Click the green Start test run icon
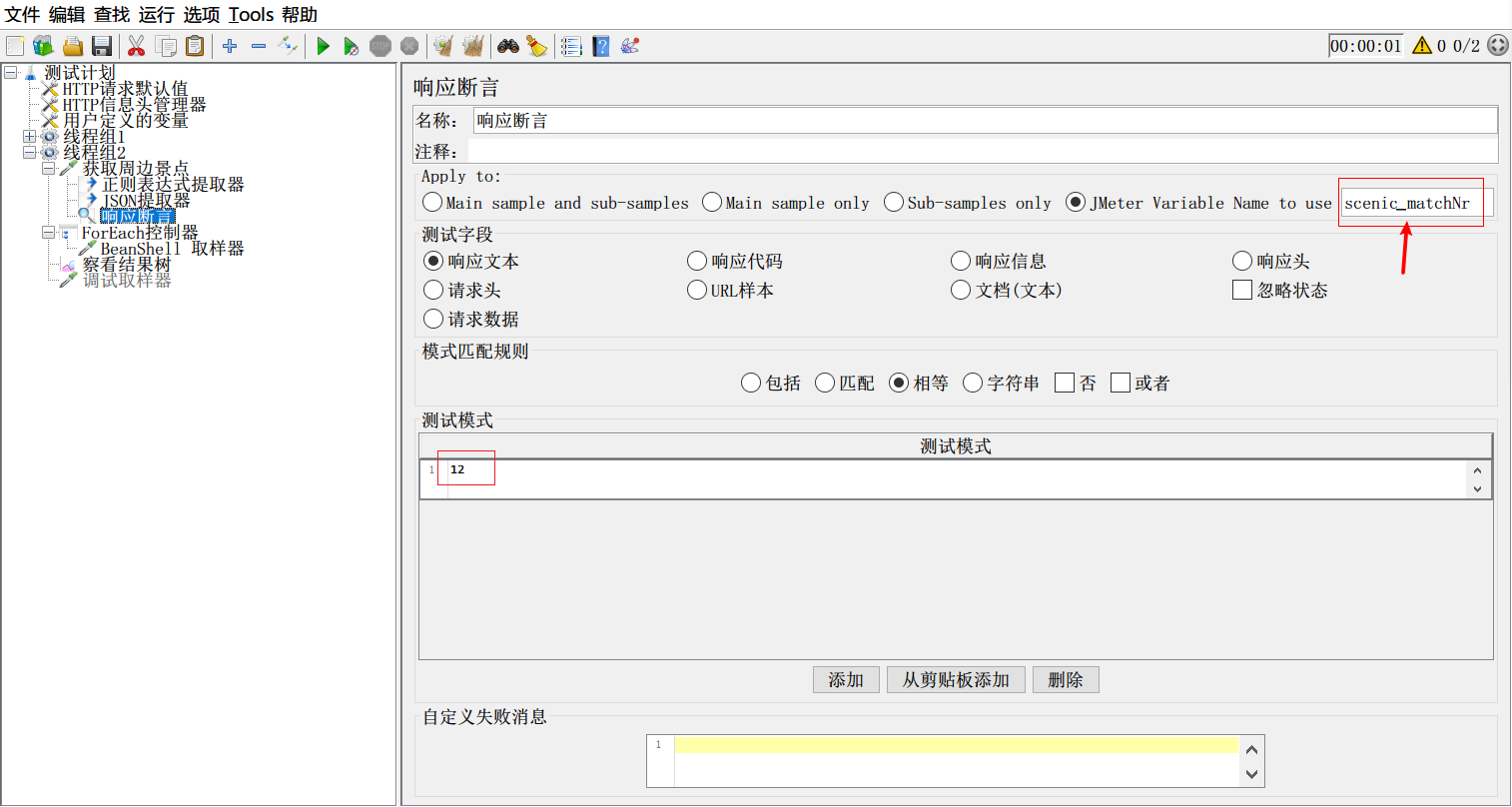This screenshot has height=807, width=1512. pyautogui.click(x=323, y=46)
